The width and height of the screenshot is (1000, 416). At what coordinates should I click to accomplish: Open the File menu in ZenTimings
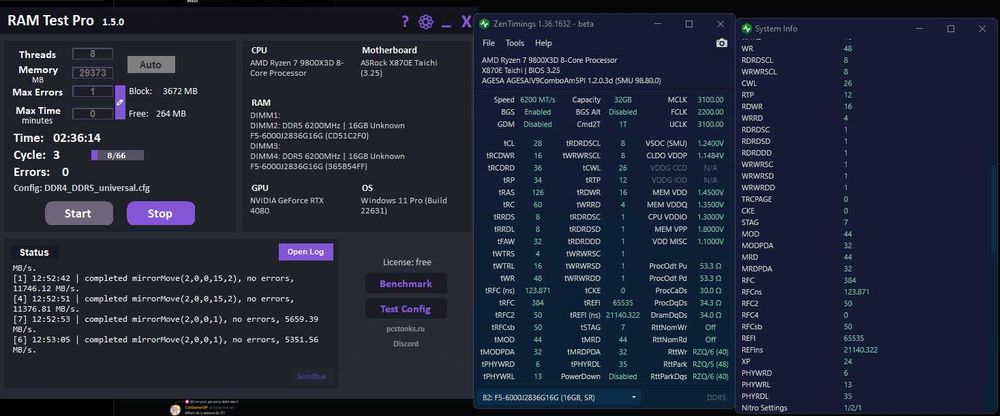[489, 43]
